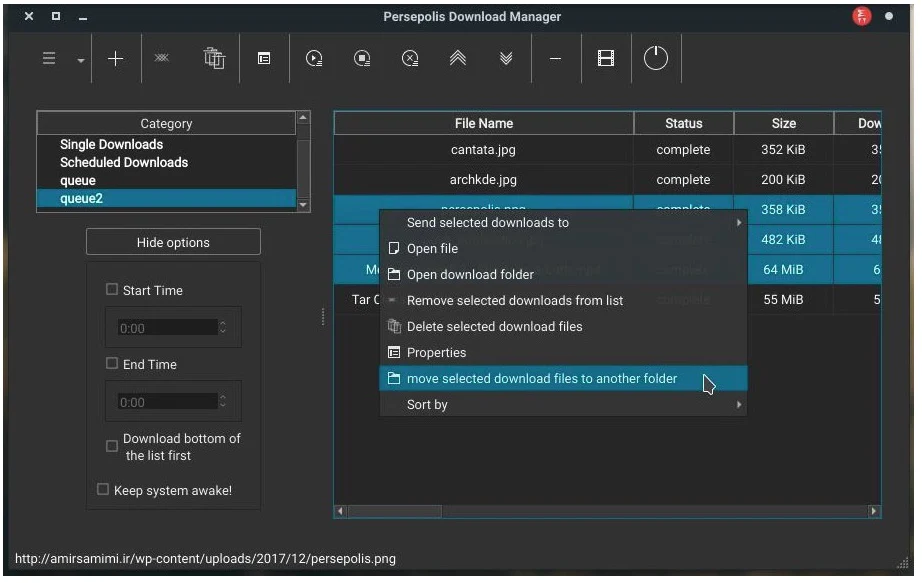Toggle Download bottom of the list first

[112, 446]
